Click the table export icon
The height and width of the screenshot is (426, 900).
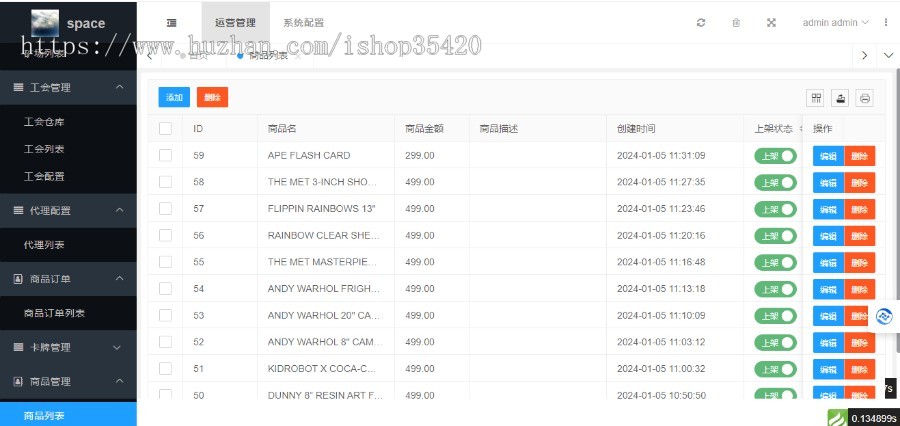pos(840,98)
